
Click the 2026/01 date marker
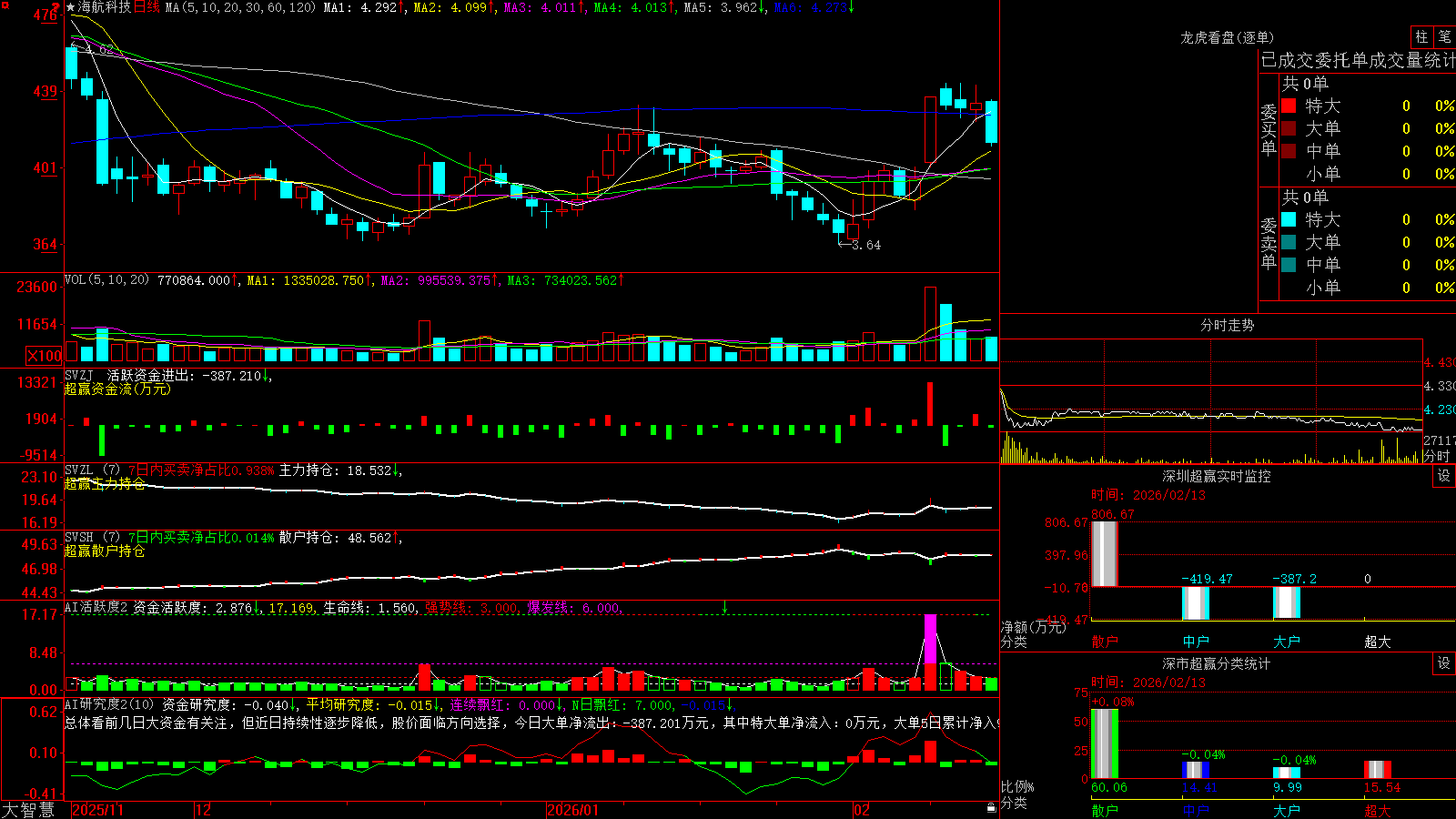click(573, 810)
